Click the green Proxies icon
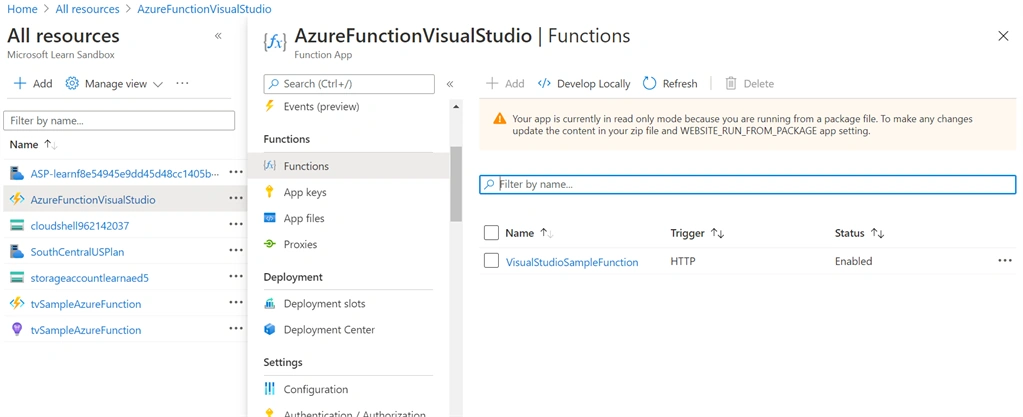 click(x=269, y=244)
